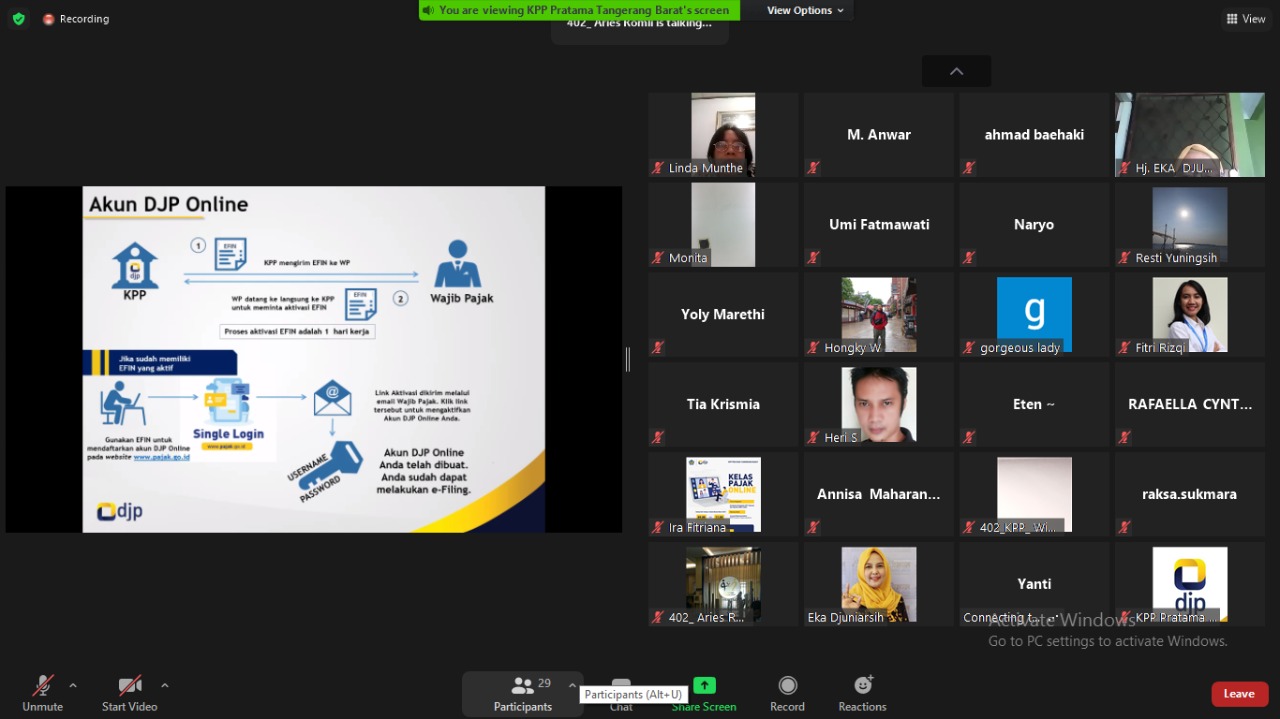
Task: Open the View Options dropdown
Action: pos(805,10)
